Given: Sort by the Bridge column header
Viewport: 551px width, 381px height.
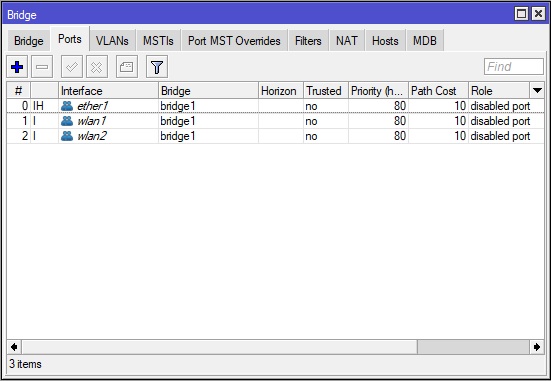Looking at the screenshot, I should 208,91.
